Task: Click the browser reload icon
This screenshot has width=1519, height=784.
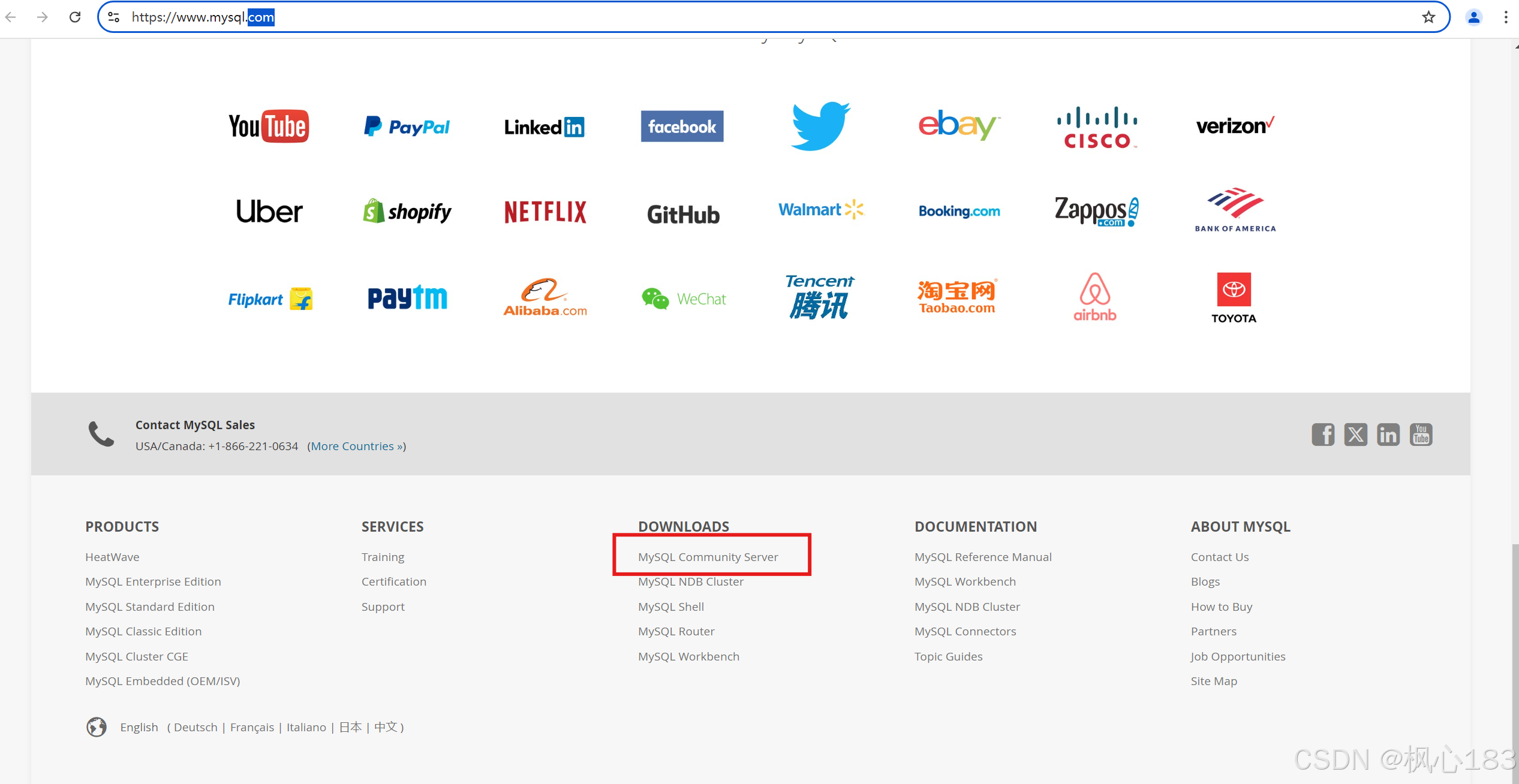Action: (75, 17)
